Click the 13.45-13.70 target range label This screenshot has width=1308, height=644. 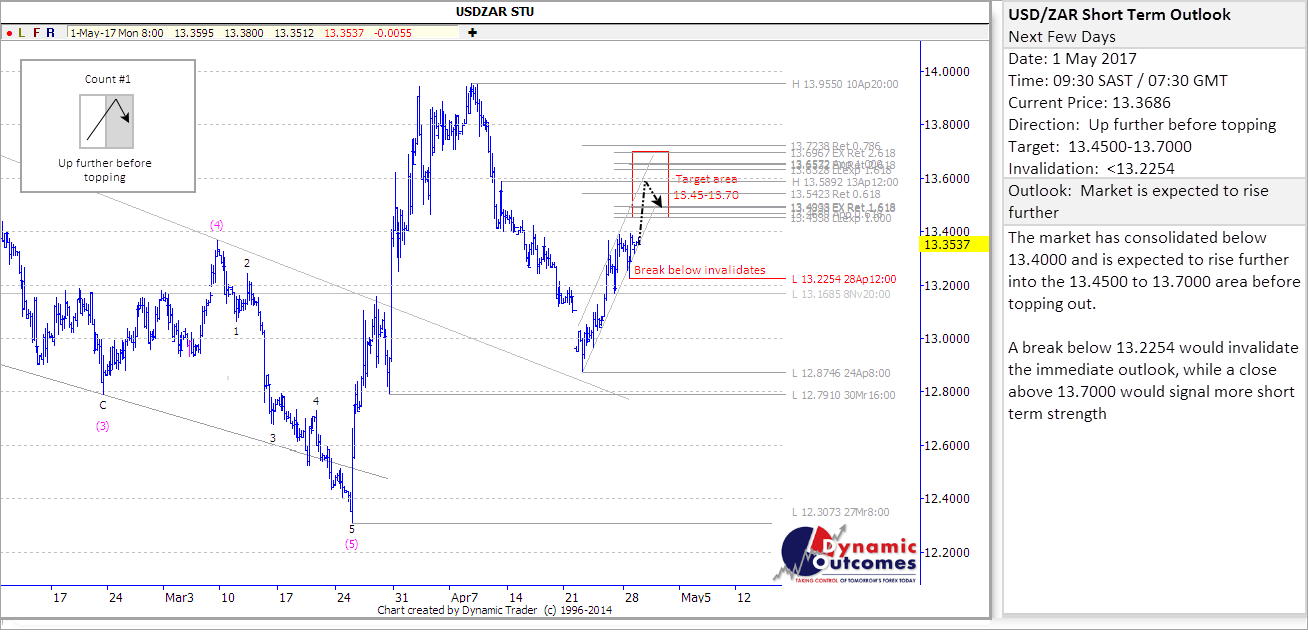coord(705,195)
